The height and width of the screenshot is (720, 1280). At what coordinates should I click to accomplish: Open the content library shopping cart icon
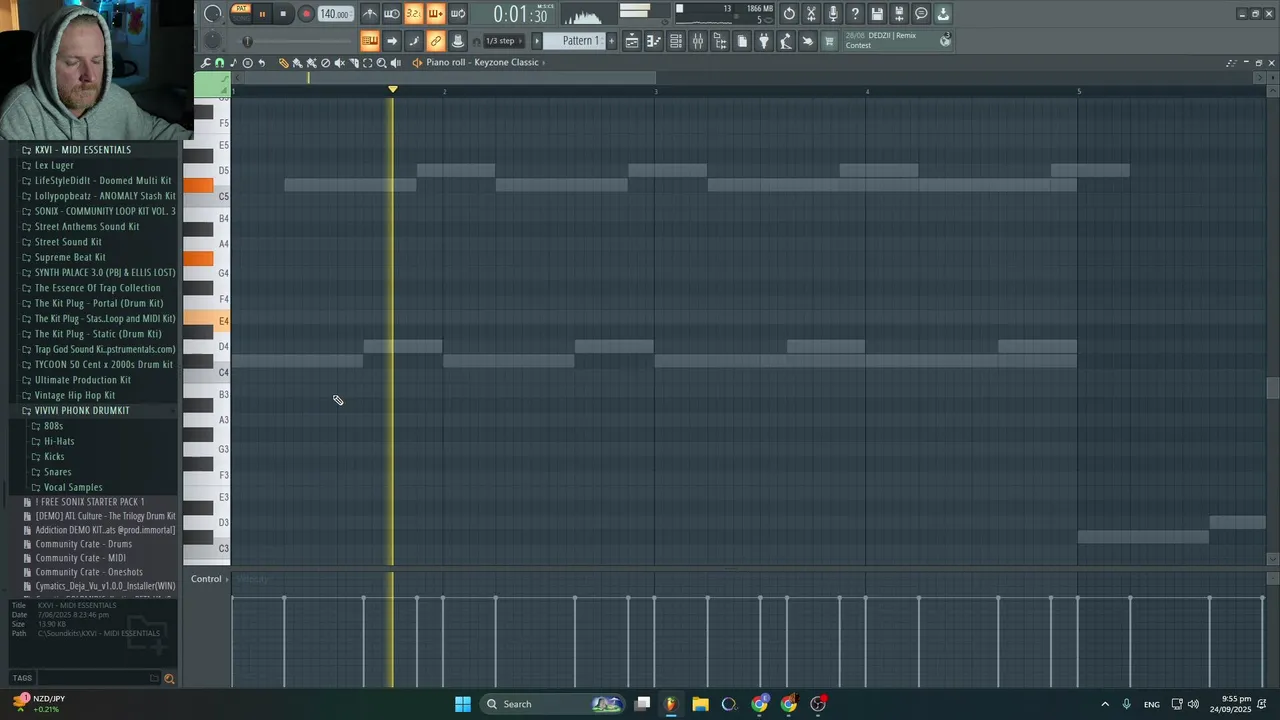pos(829,41)
